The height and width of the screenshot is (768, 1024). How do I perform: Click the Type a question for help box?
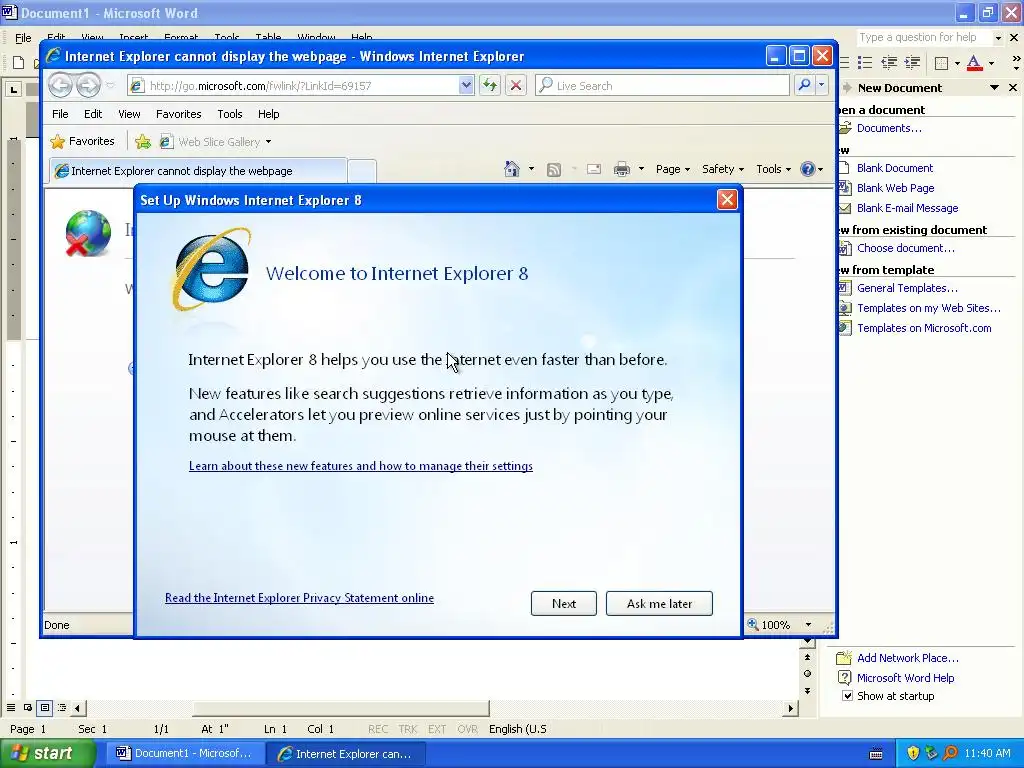[925, 37]
